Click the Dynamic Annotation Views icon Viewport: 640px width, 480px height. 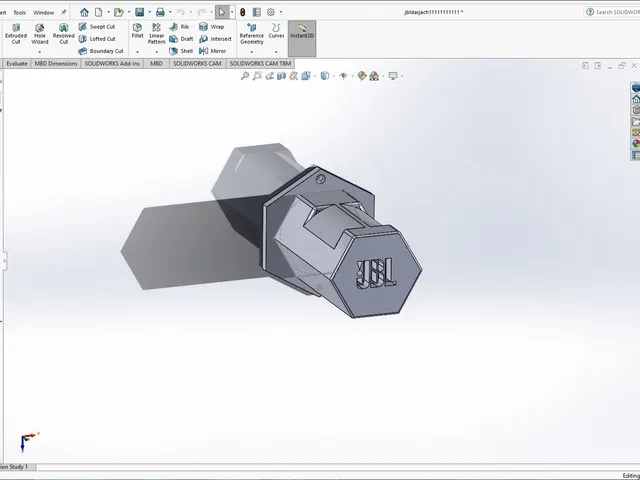[x=293, y=76]
